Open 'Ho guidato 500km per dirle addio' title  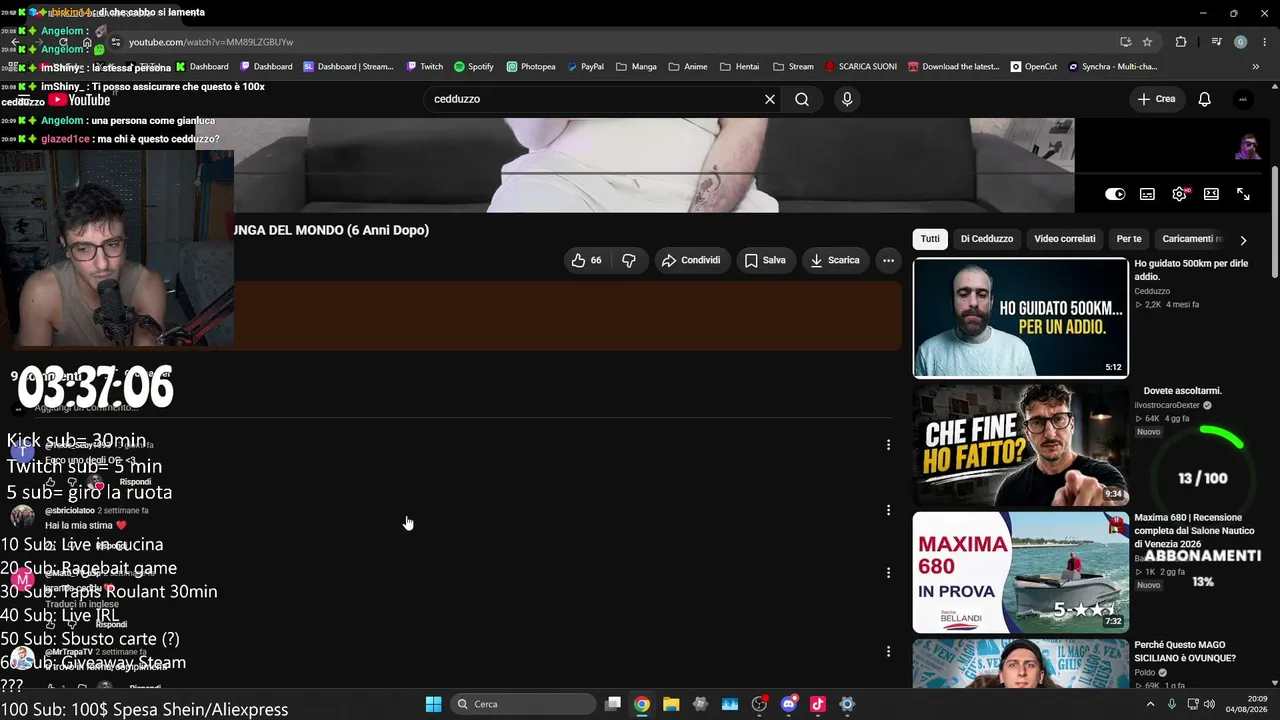[x=1191, y=270]
